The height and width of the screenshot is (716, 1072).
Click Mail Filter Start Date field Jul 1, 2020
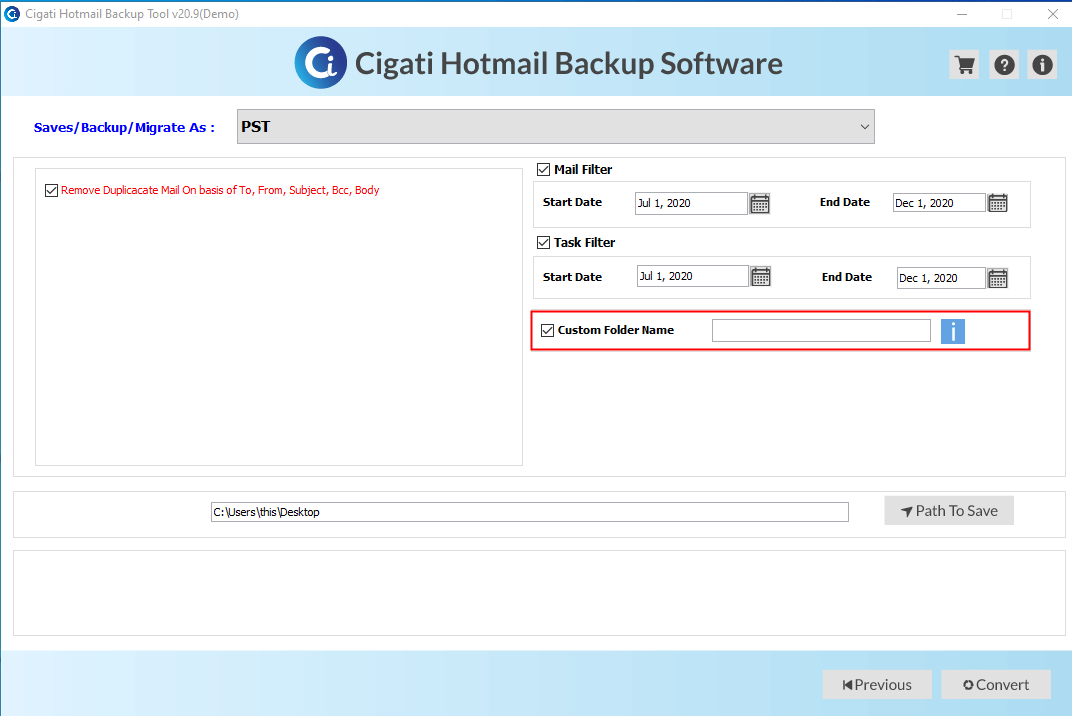click(691, 203)
